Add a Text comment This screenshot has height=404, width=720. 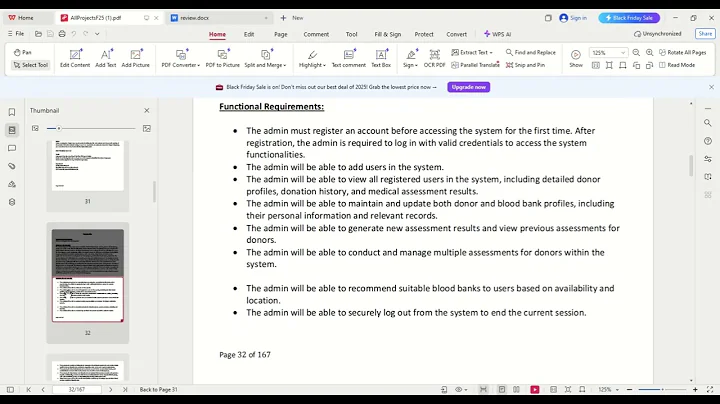click(349, 58)
